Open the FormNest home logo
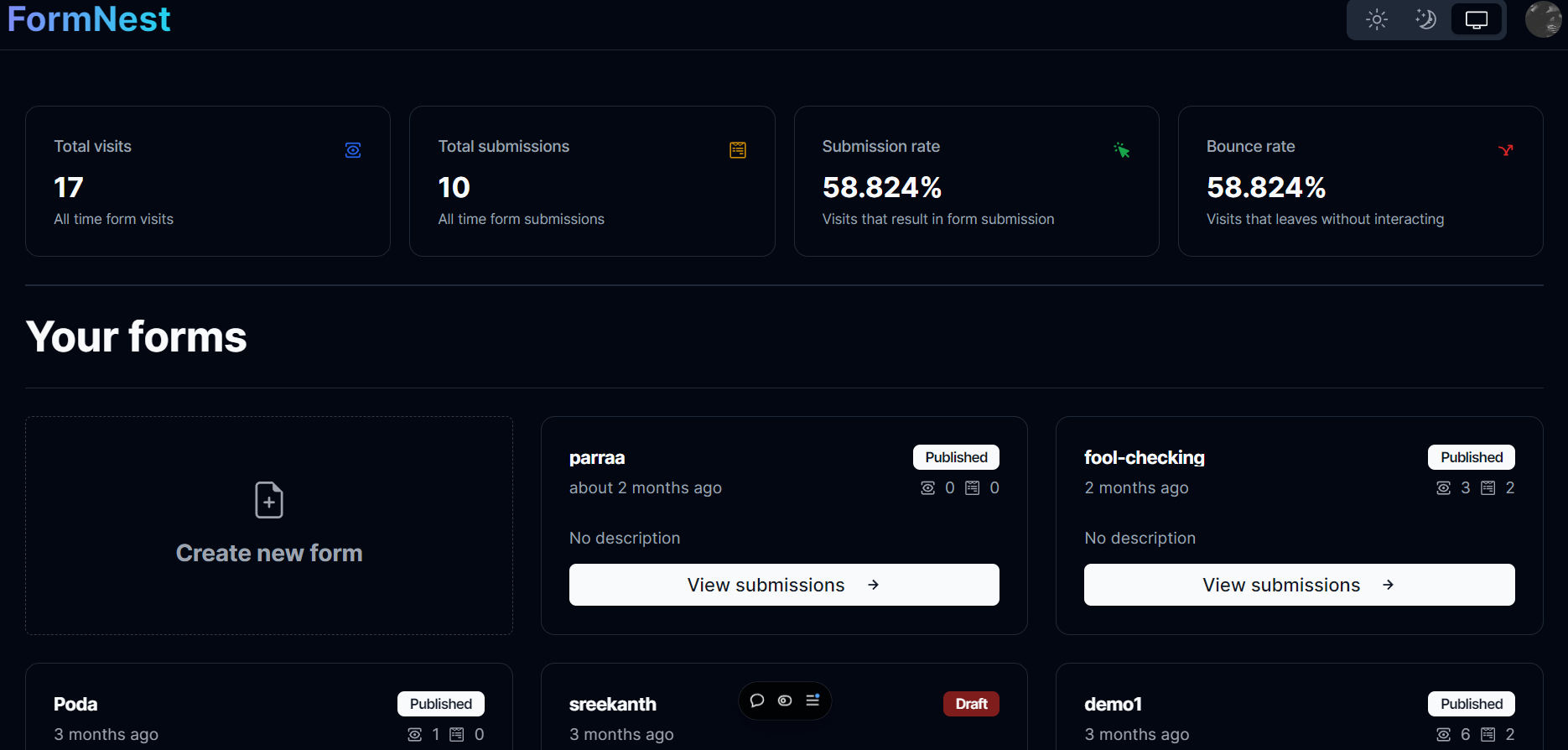Screen dimensions: 1568x750 [89, 18]
